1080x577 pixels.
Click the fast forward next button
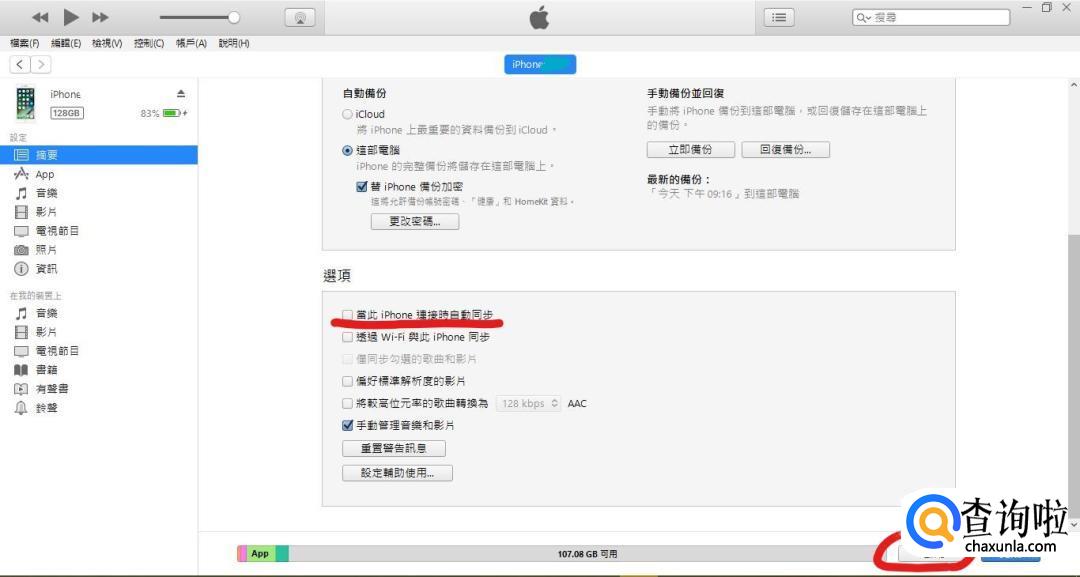[101, 17]
